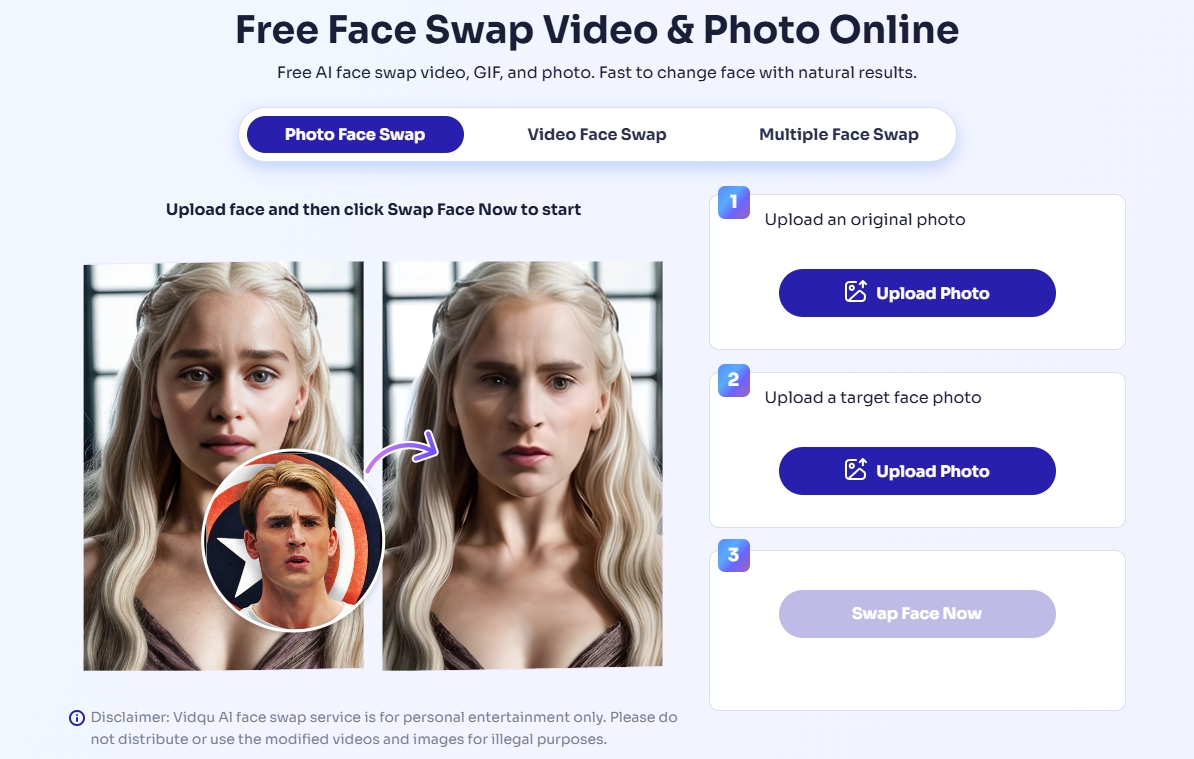Click the Free Face Swap page heading

click(596, 30)
